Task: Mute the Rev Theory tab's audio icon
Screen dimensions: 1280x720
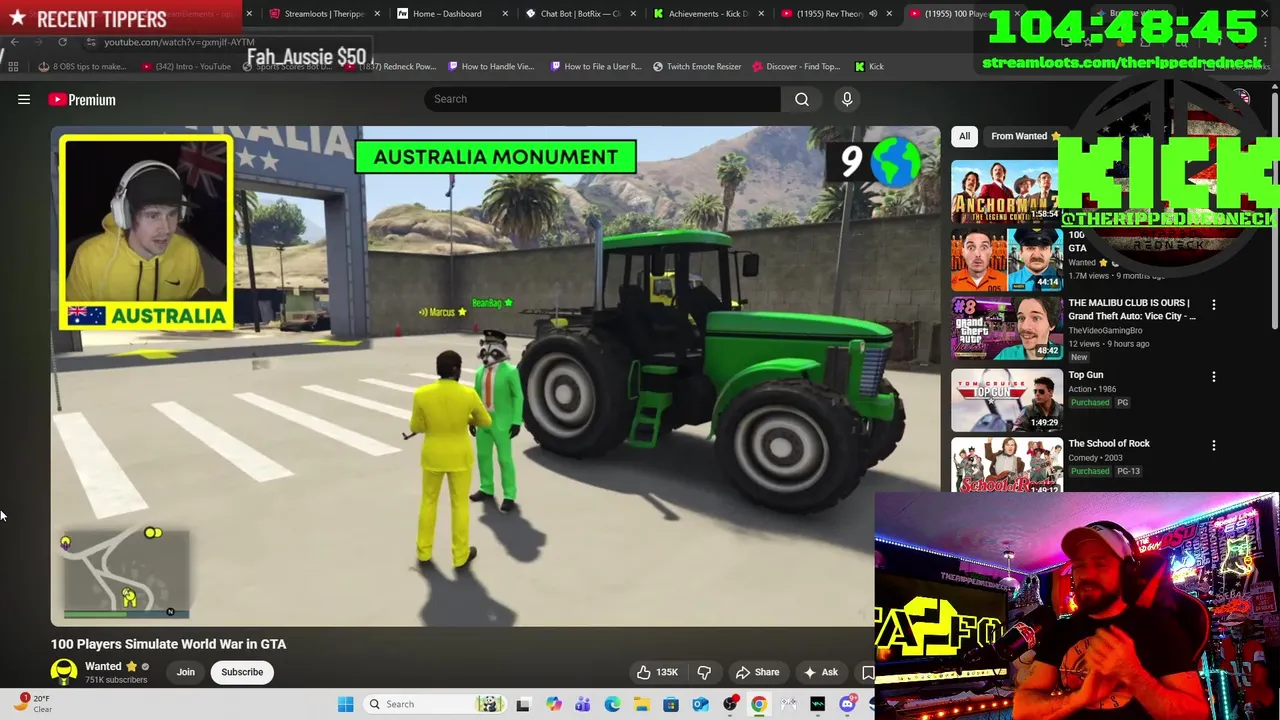Action: click(x=873, y=14)
